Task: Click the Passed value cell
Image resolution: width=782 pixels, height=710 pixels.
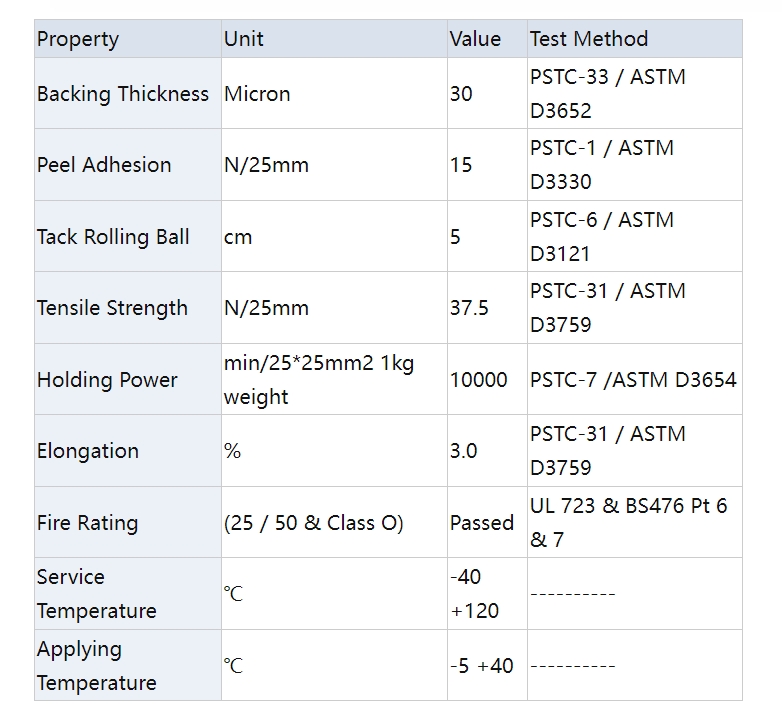Action: tap(481, 523)
